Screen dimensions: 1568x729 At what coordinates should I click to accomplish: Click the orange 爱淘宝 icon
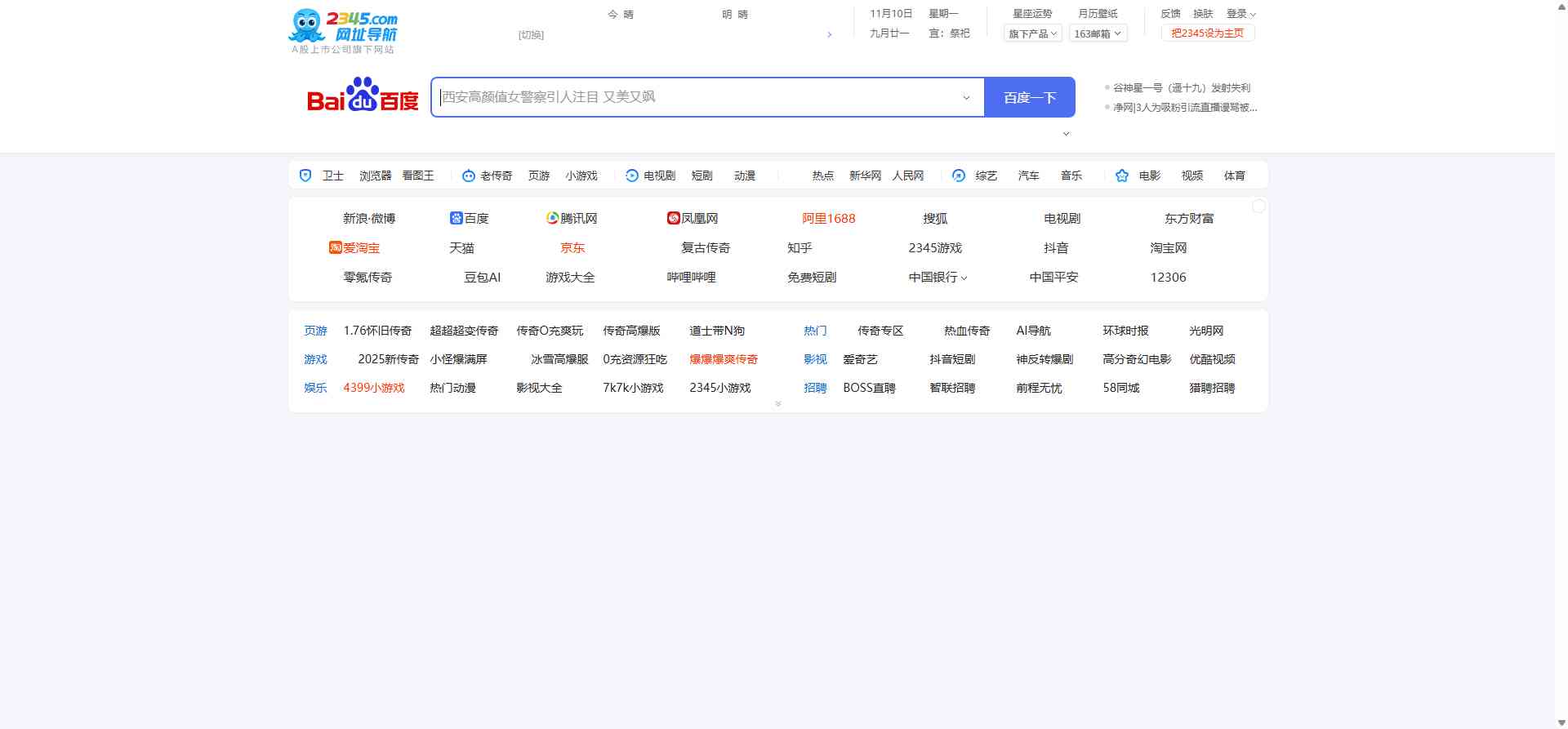click(x=335, y=247)
